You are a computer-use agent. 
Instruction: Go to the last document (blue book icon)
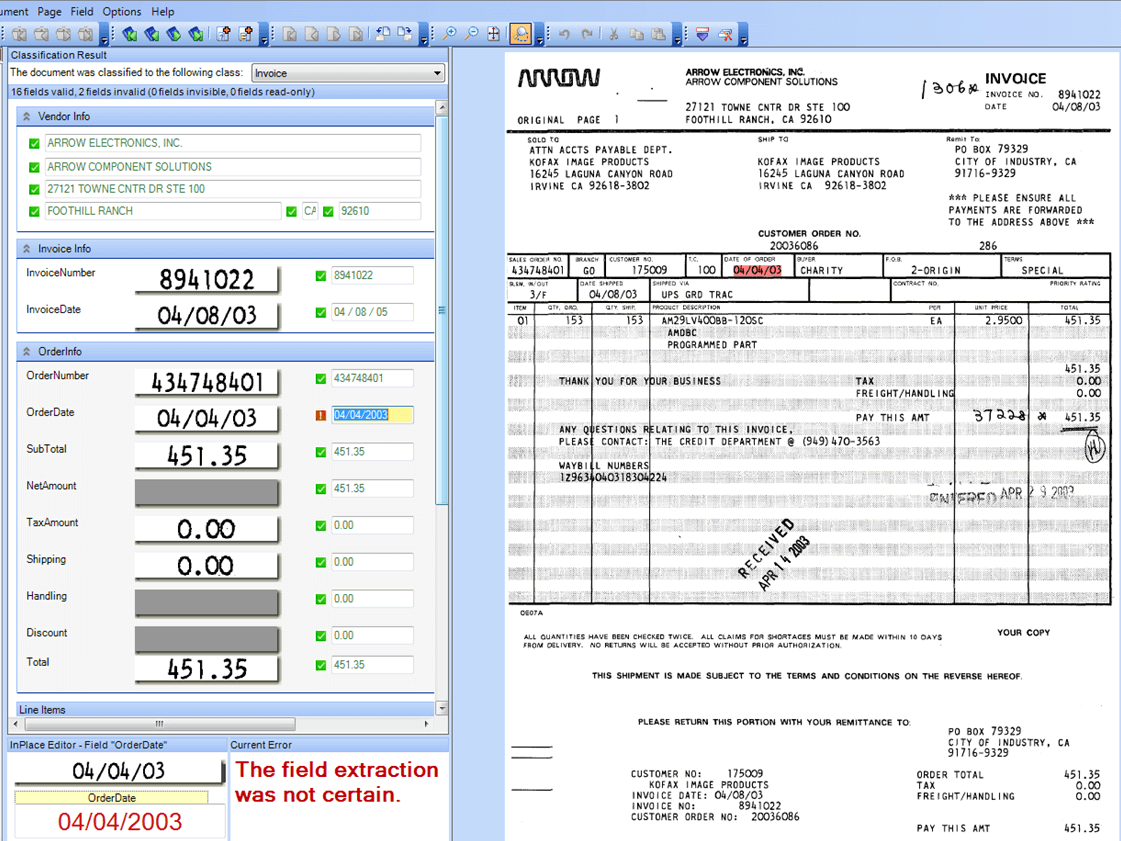click(196, 34)
